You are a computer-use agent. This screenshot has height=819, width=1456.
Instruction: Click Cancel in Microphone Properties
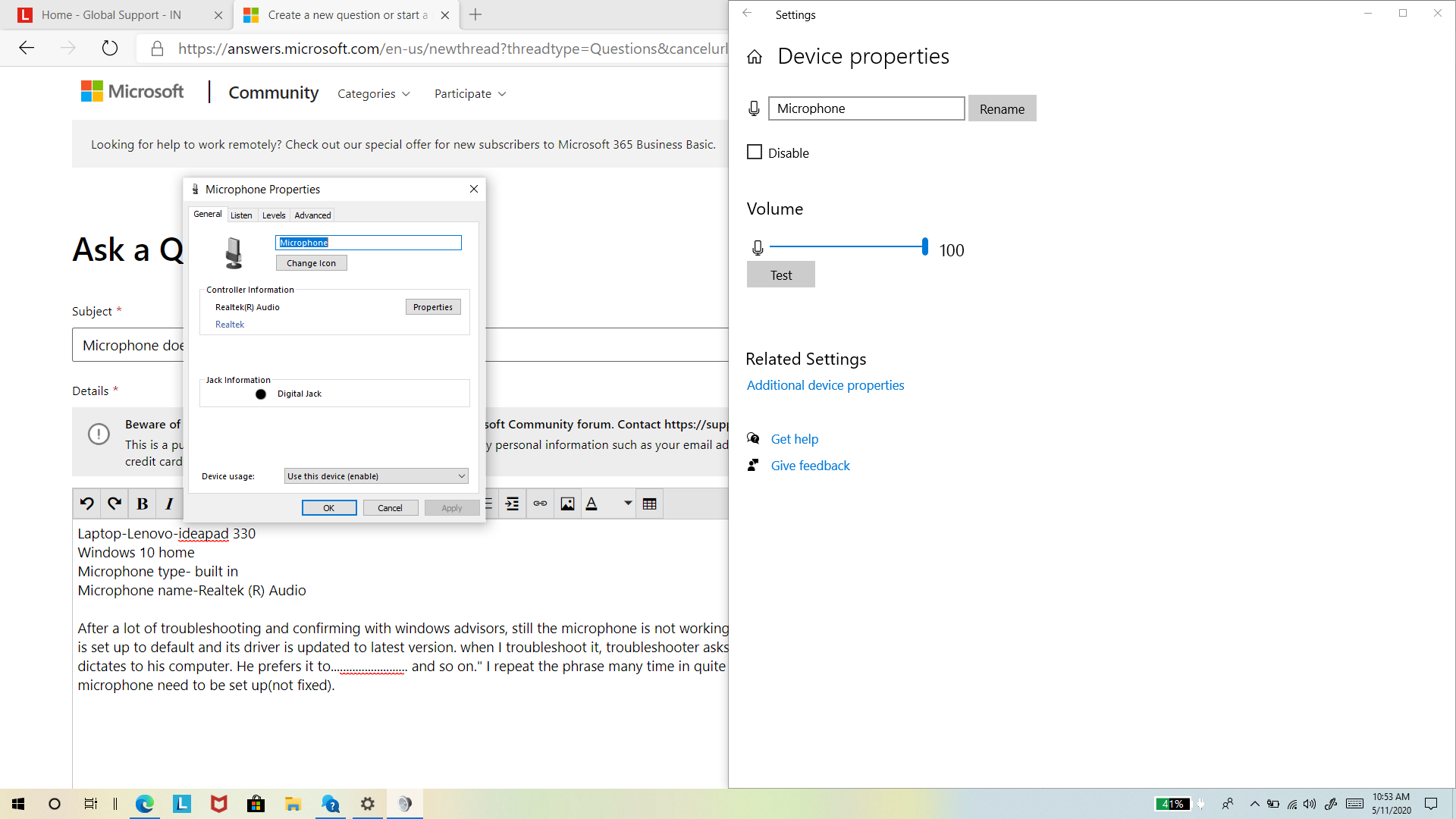(x=391, y=508)
